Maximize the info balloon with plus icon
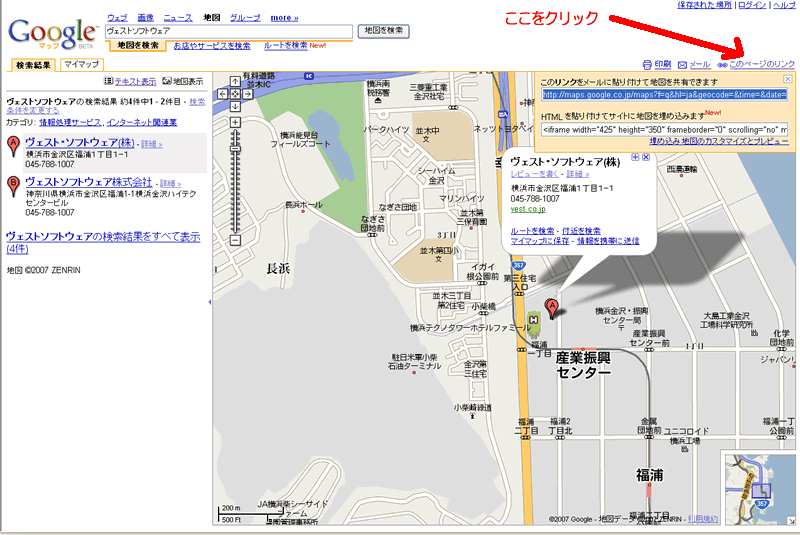 click(x=635, y=157)
